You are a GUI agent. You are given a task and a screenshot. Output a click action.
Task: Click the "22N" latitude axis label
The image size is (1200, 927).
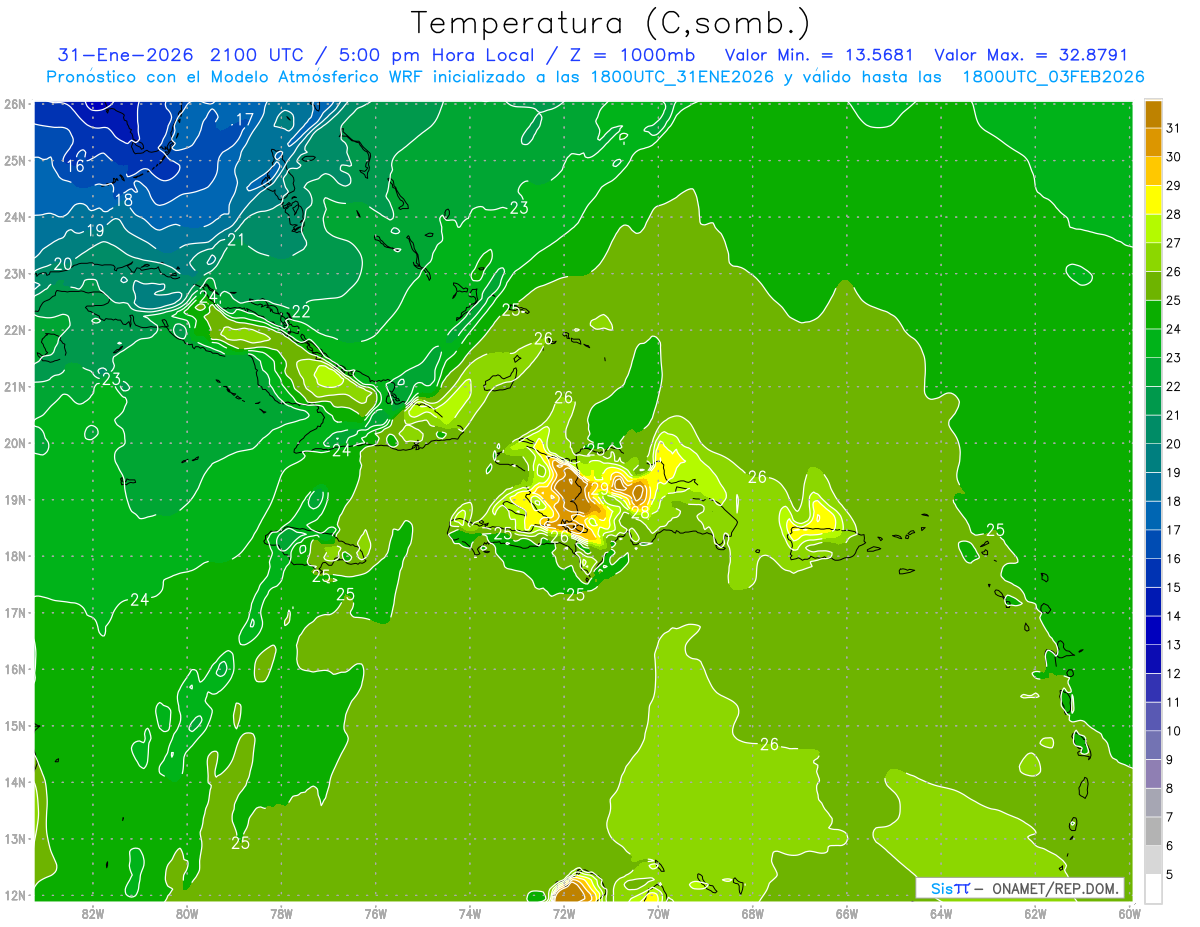tap(14, 330)
